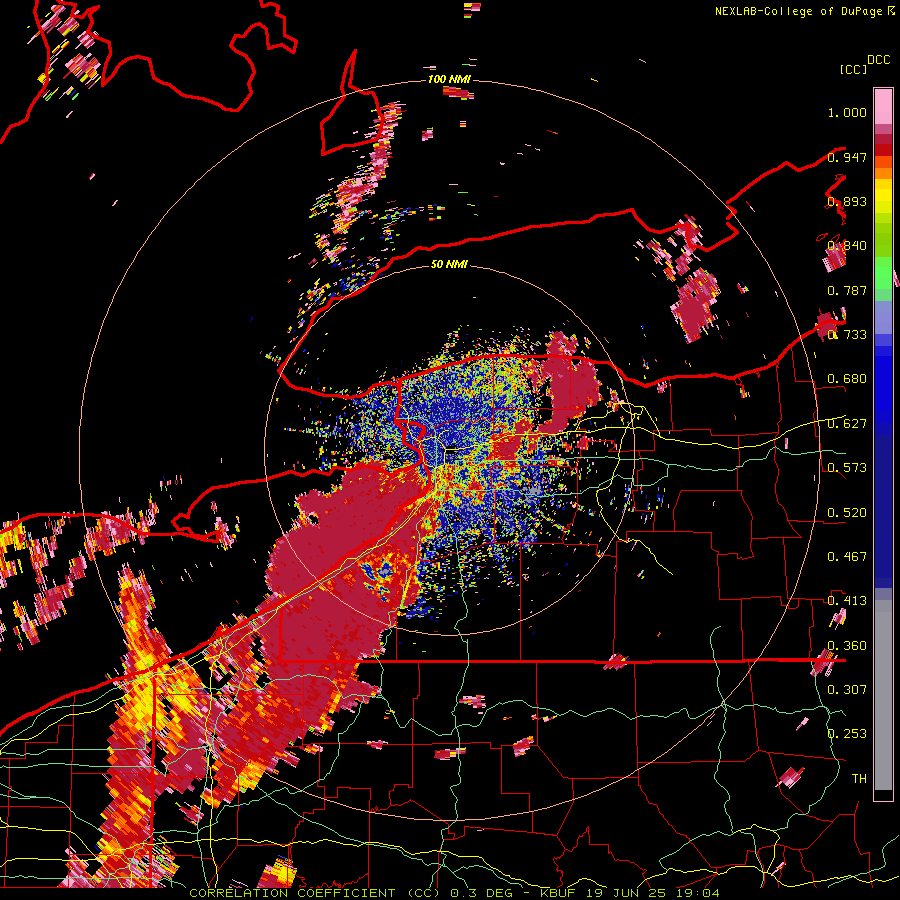Click the 19 JUN 25 date text
This screenshot has height=900, width=900.
click(626, 893)
